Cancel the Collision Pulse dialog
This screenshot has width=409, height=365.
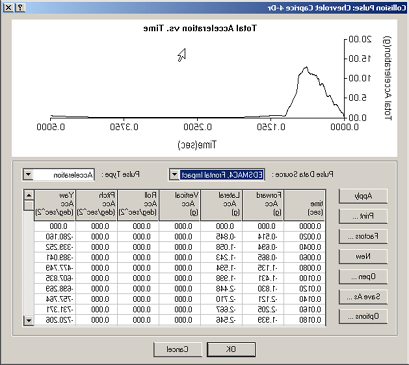click(x=178, y=349)
